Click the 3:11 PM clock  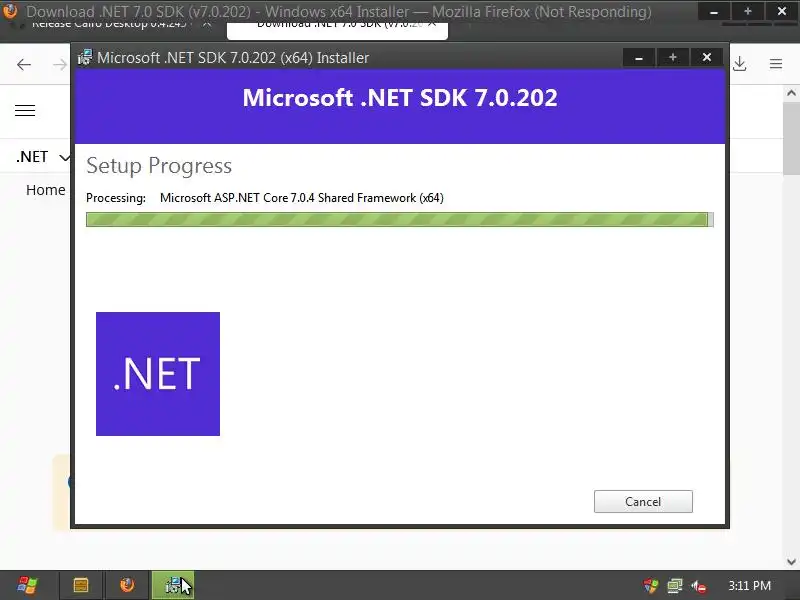pos(749,586)
